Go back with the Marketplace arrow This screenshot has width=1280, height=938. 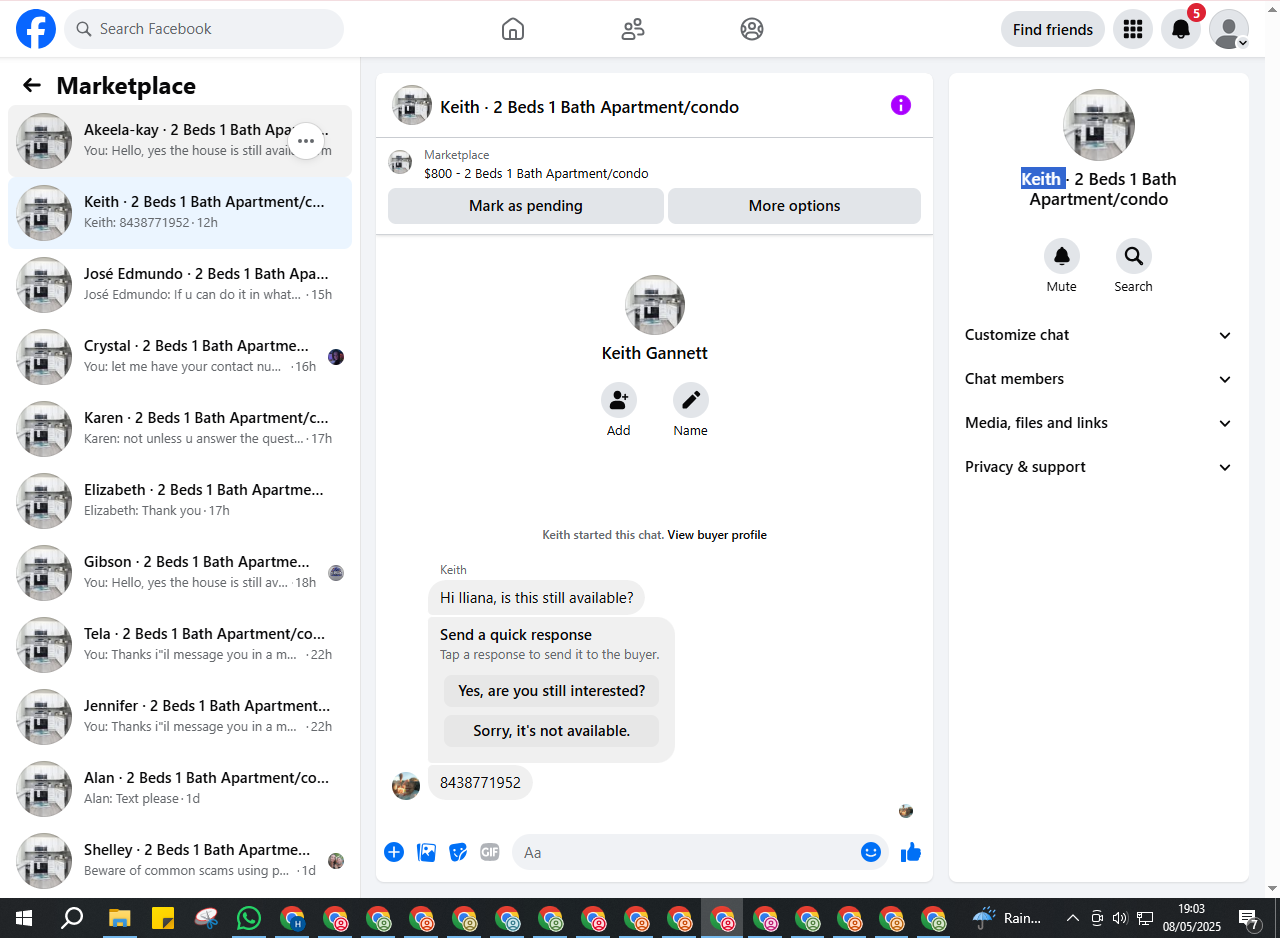click(32, 86)
